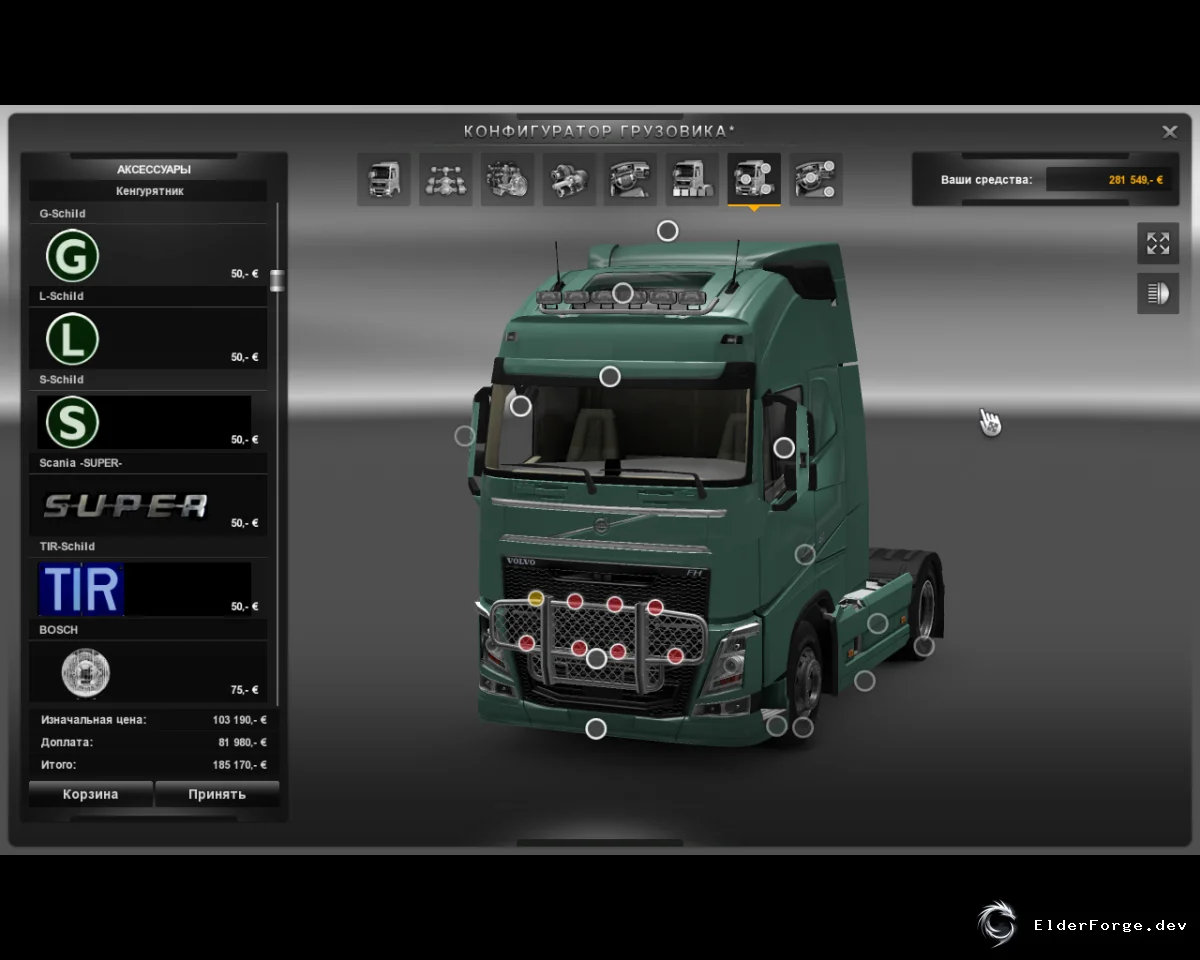Screen dimensions: 1200x960
Task: Click the 75 € price of BOSCH
Action: 245,690
